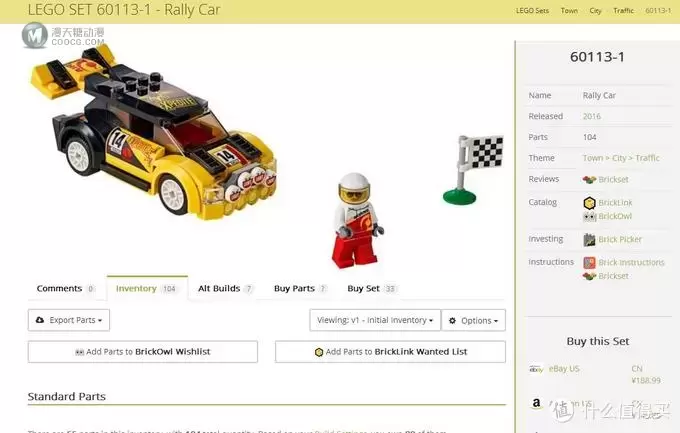Click the 104 parts count value
The image size is (680, 433).
(589, 137)
